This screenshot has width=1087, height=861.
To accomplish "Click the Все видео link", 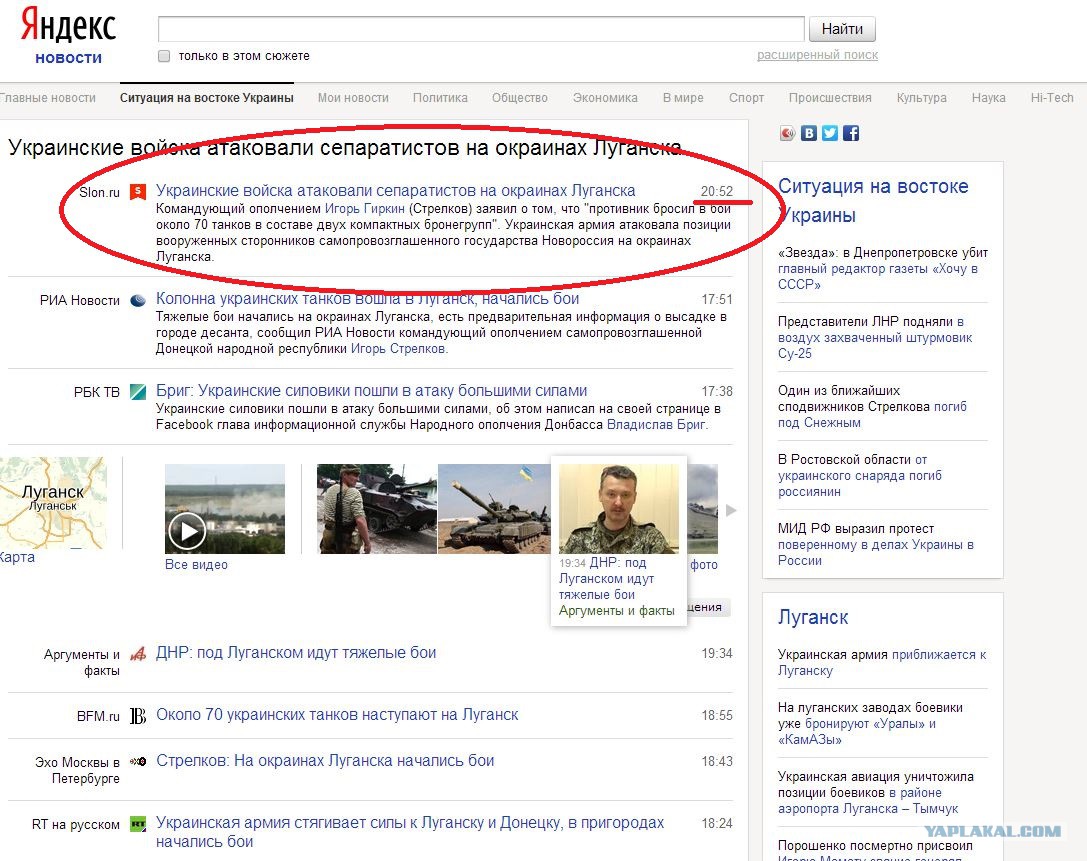I will pos(196,565).
